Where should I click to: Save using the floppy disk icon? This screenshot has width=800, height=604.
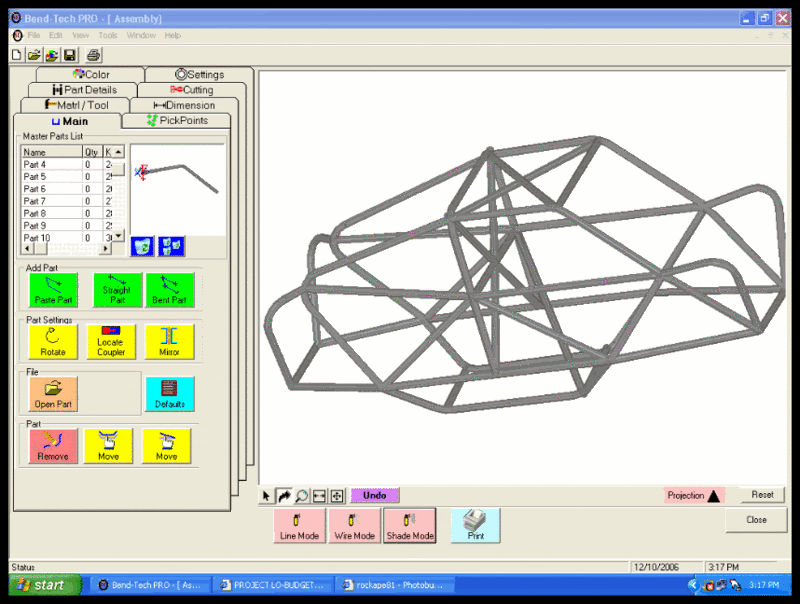[x=69, y=55]
